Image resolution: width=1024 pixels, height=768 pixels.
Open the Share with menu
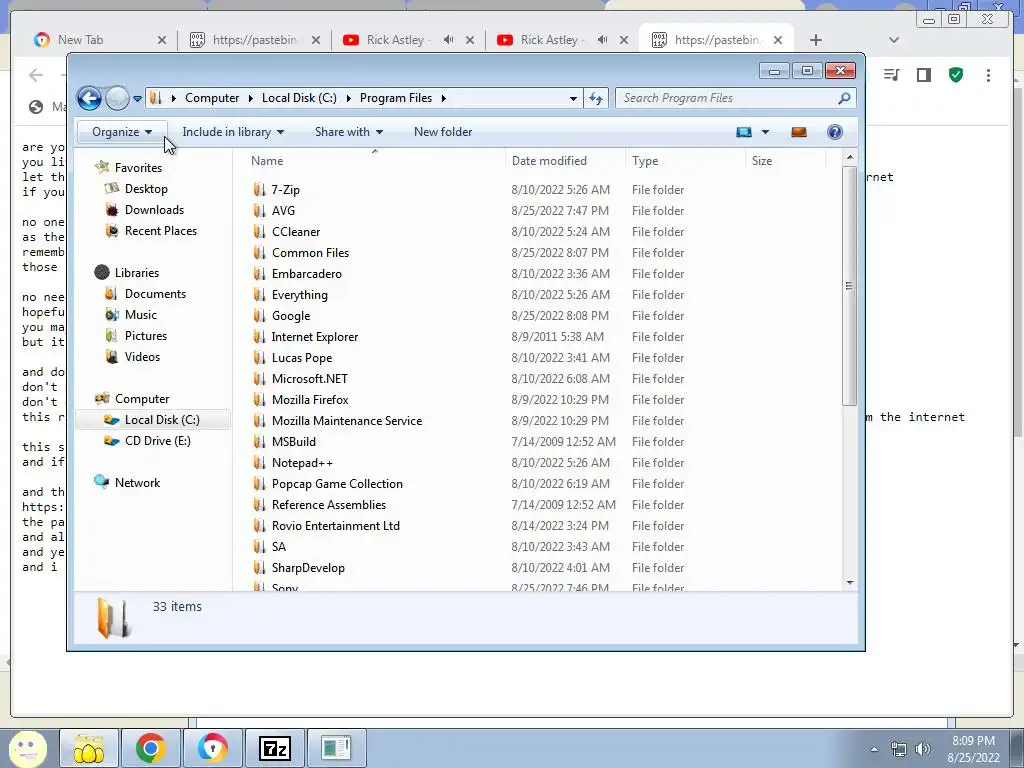[349, 132]
